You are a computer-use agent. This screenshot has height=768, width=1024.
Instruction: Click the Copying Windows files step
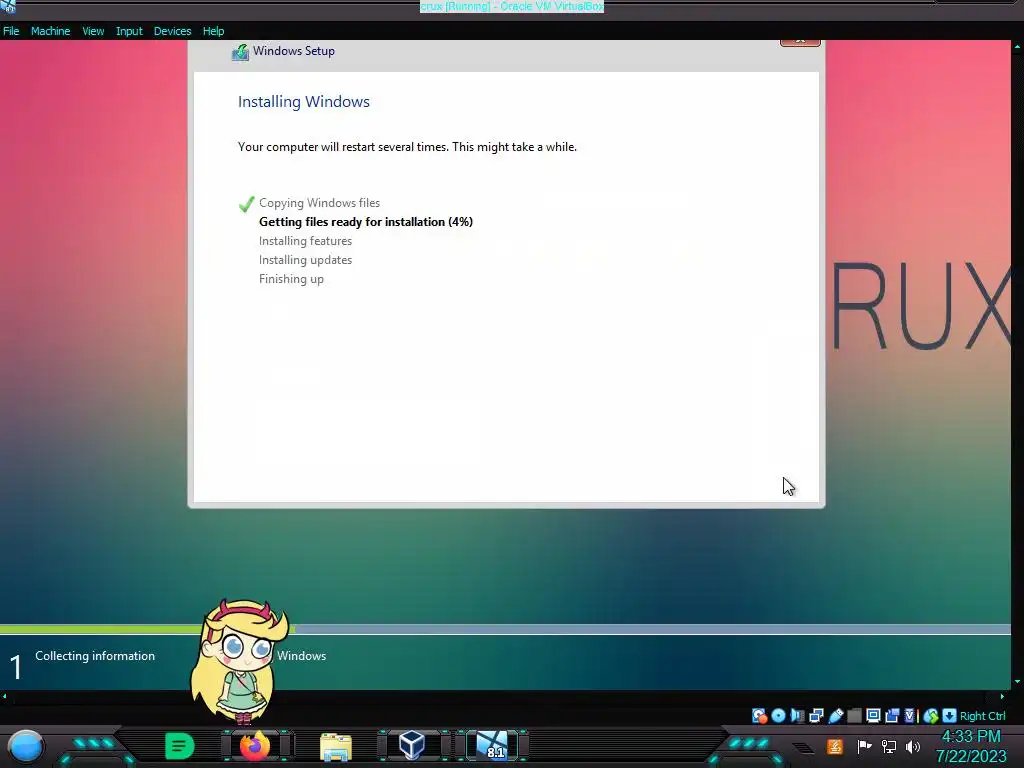click(x=319, y=203)
